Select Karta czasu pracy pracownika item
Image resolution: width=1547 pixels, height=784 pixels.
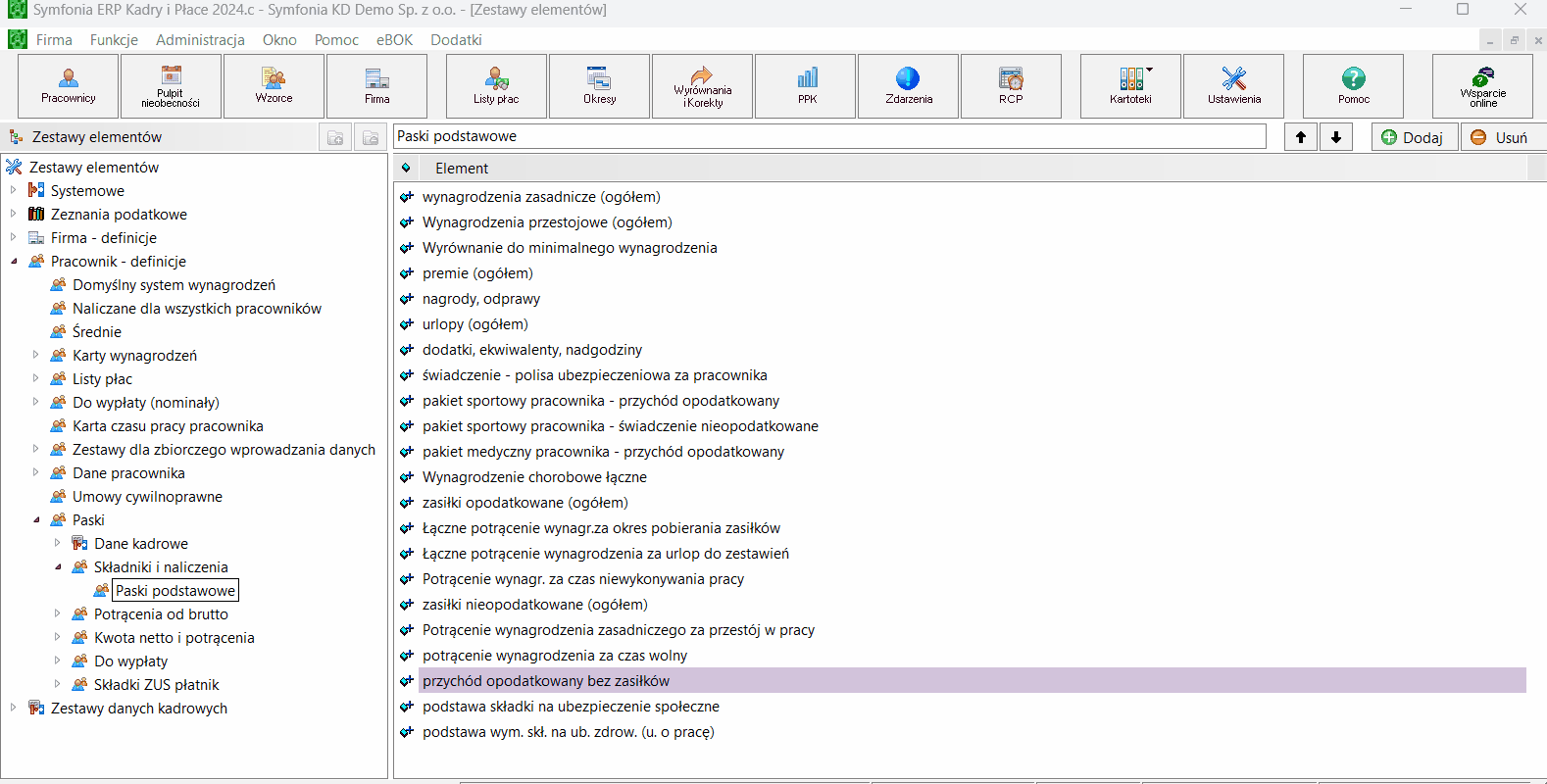(x=168, y=426)
